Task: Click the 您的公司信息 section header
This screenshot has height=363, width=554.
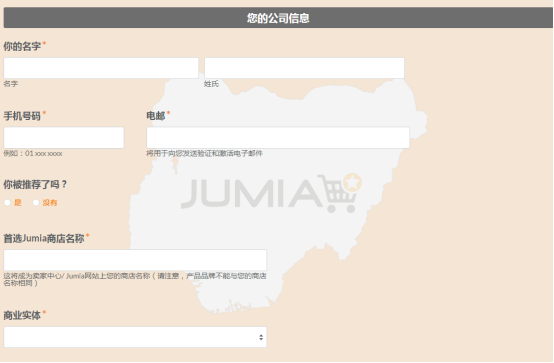Action: [278, 18]
